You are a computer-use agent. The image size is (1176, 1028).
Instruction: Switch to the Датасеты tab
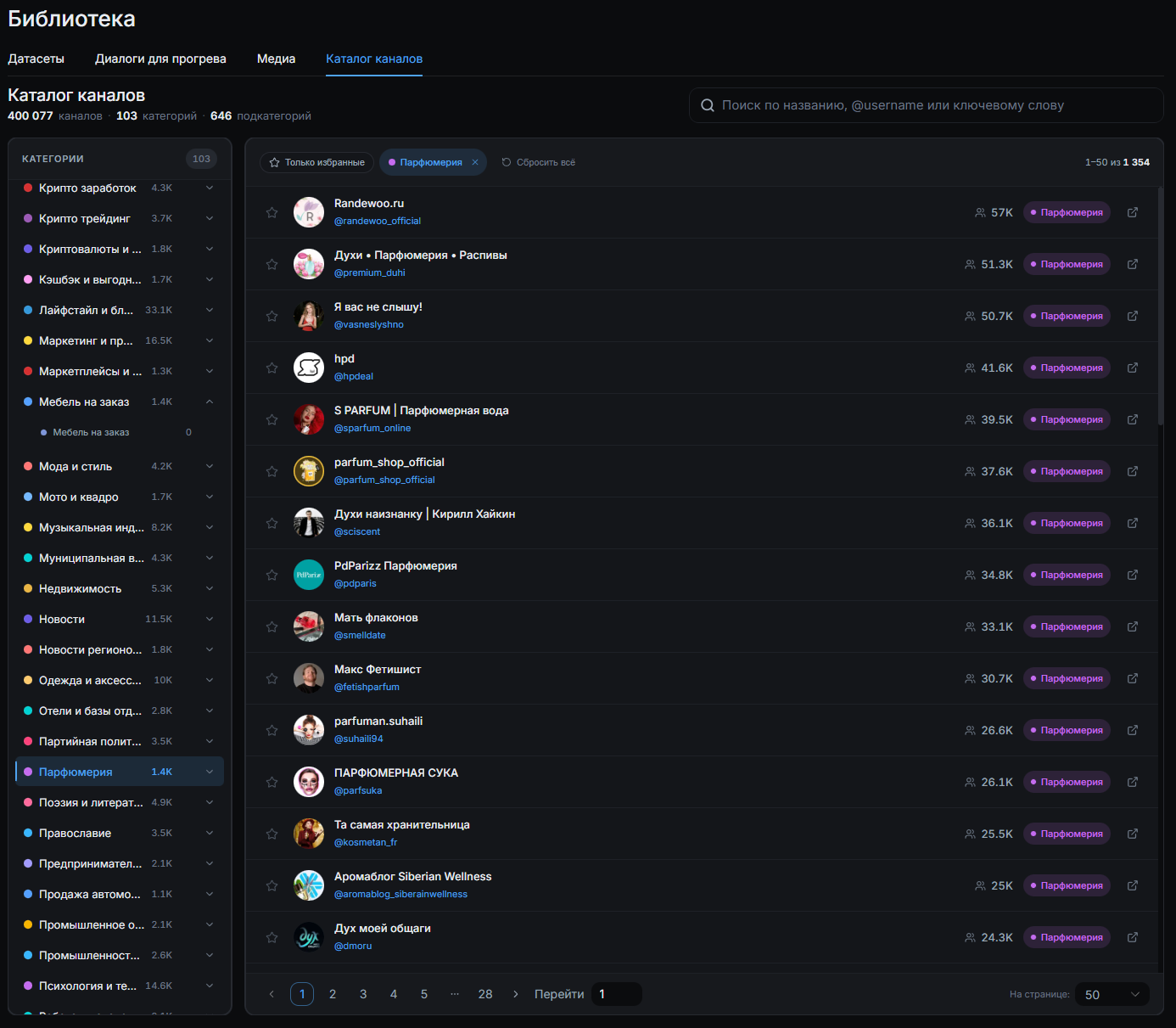tap(36, 59)
